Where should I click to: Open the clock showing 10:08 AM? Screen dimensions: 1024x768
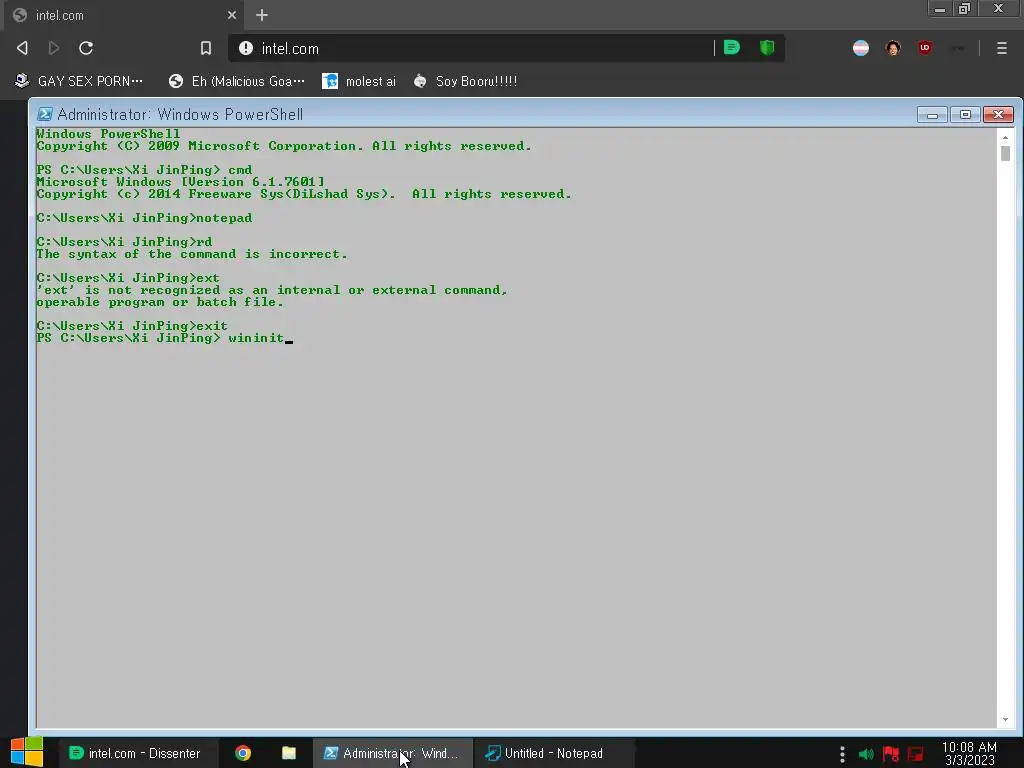[969, 753]
